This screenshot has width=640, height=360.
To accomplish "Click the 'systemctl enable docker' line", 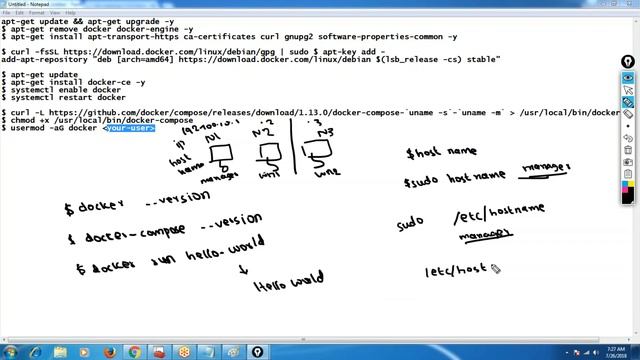I will click(61, 90).
